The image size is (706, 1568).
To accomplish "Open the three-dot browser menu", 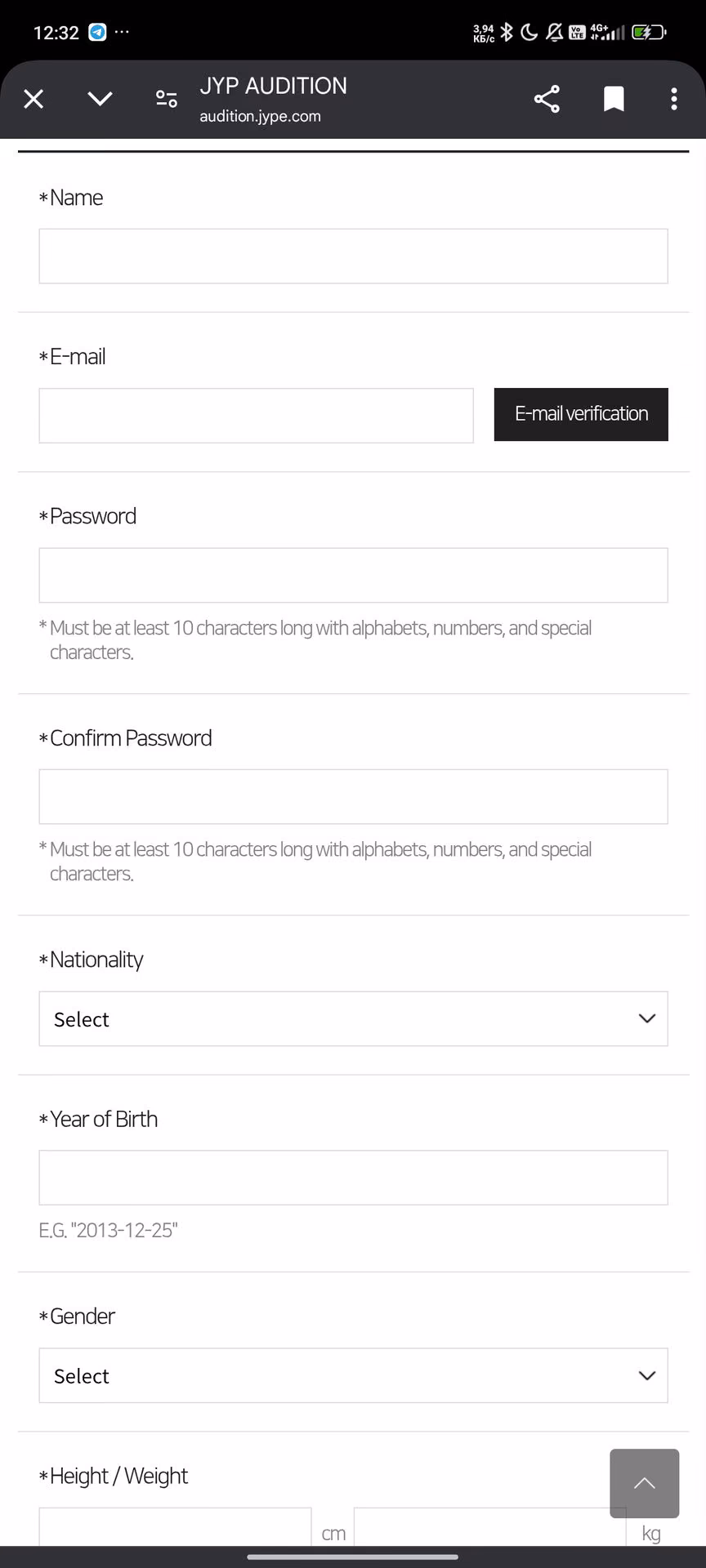I will tap(674, 99).
